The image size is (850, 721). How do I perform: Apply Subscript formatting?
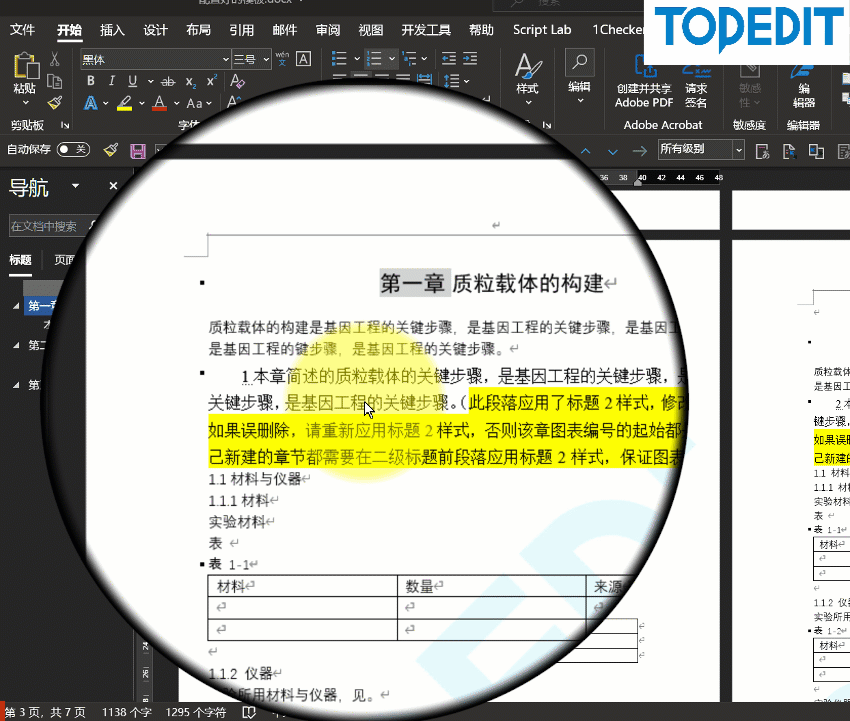pyautogui.click(x=190, y=82)
